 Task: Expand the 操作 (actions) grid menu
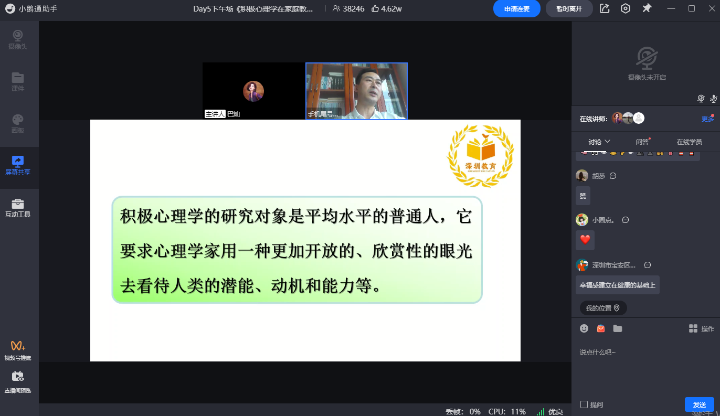click(x=700, y=328)
